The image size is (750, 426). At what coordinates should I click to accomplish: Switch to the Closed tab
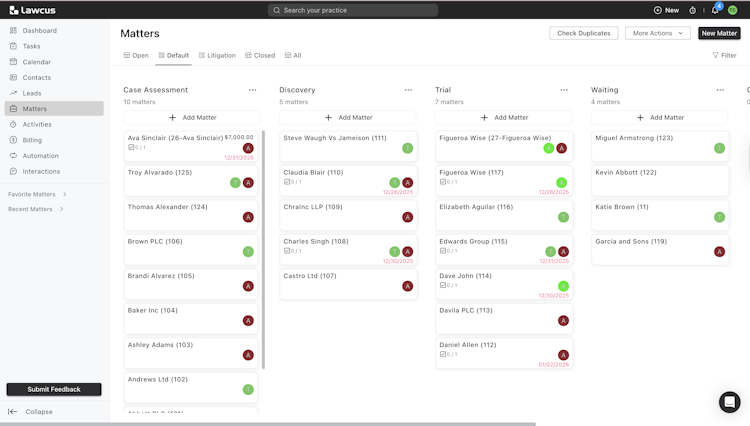[x=260, y=56]
